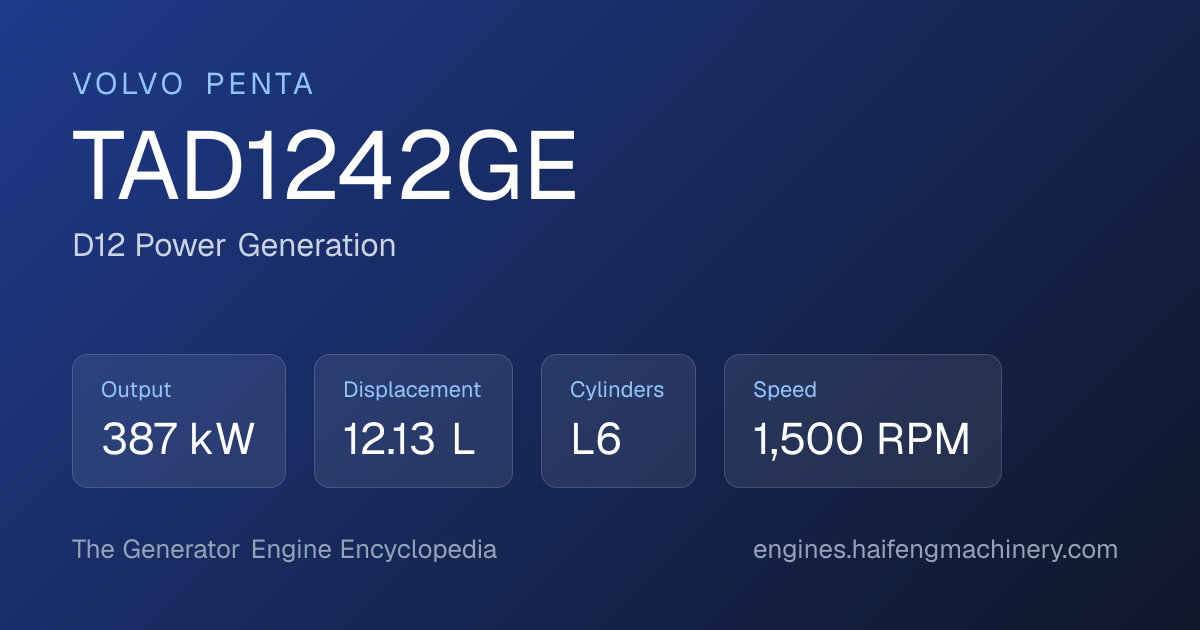The width and height of the screenshot is (1200, 630).
Task: Click the 12.13 L value
Action: click(409, 440)
